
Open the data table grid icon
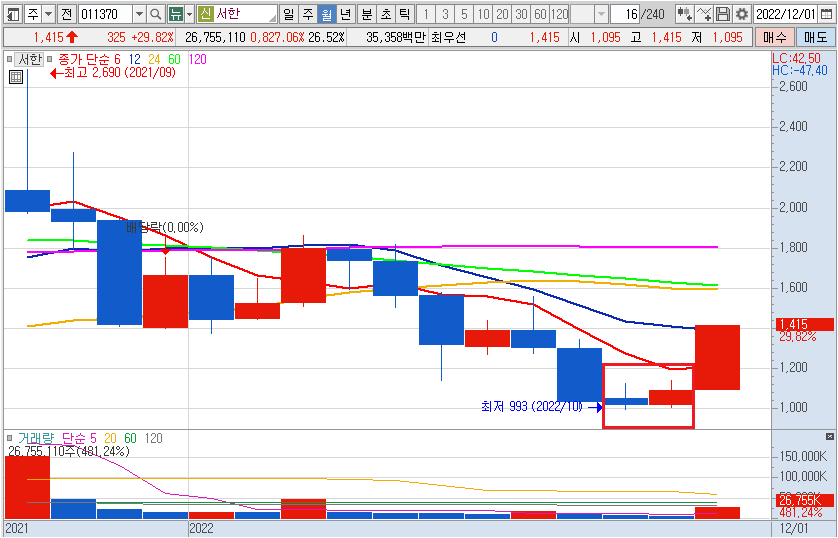pyautogui.click(x=16, y=77)
